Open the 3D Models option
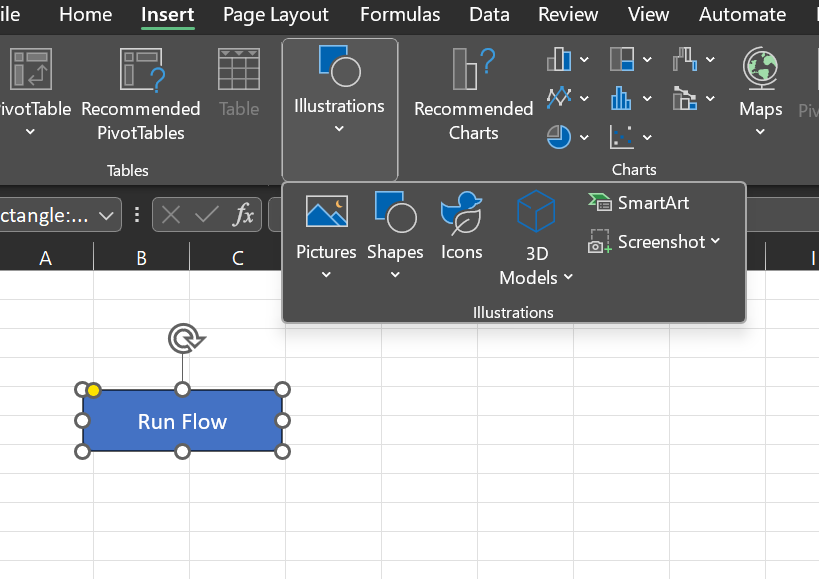Viewport: 819px width, 579px height. pyautogui.click(x=536, y=238)
